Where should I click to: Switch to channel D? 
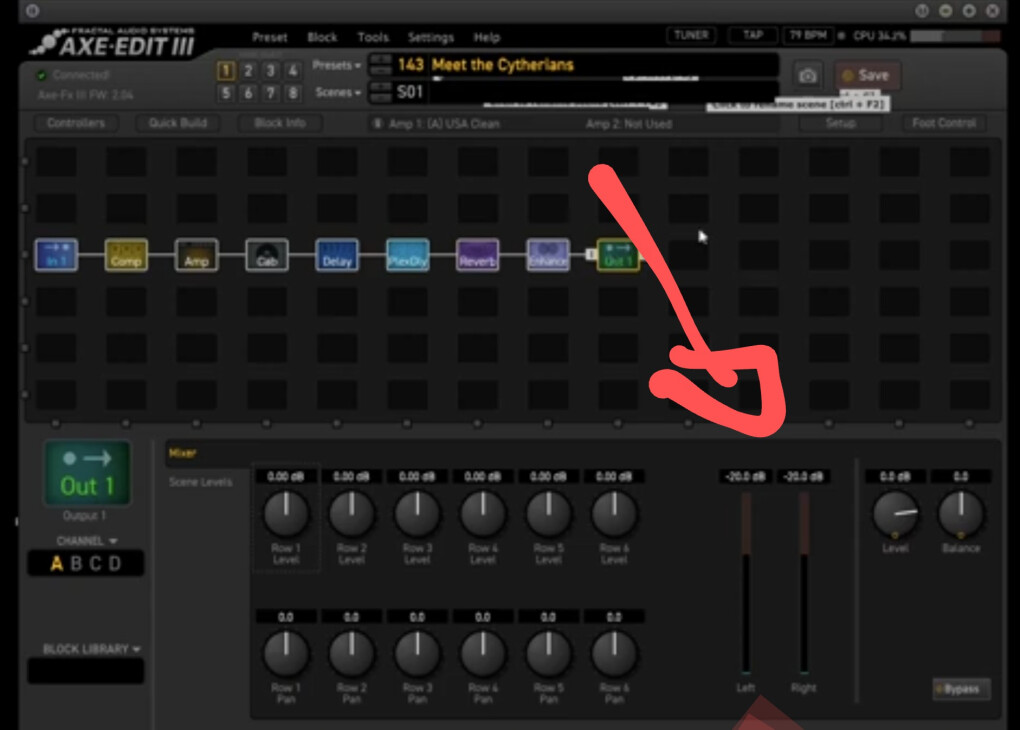(115, 563)
